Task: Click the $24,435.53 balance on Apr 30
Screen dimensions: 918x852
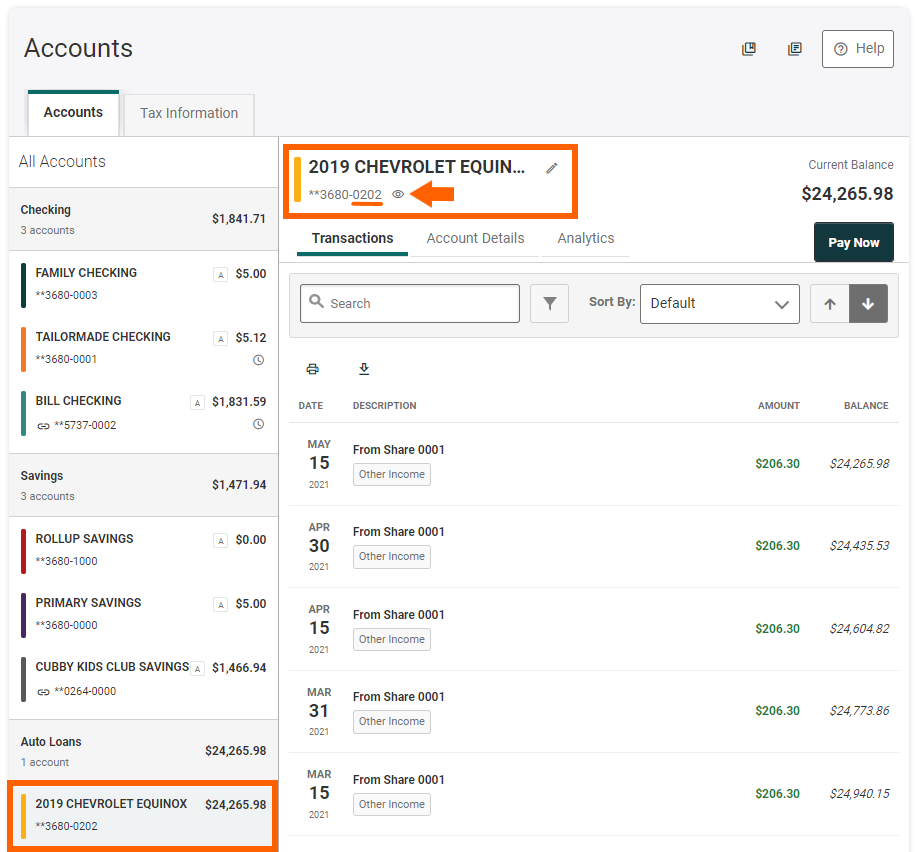Action: (859, 546)
